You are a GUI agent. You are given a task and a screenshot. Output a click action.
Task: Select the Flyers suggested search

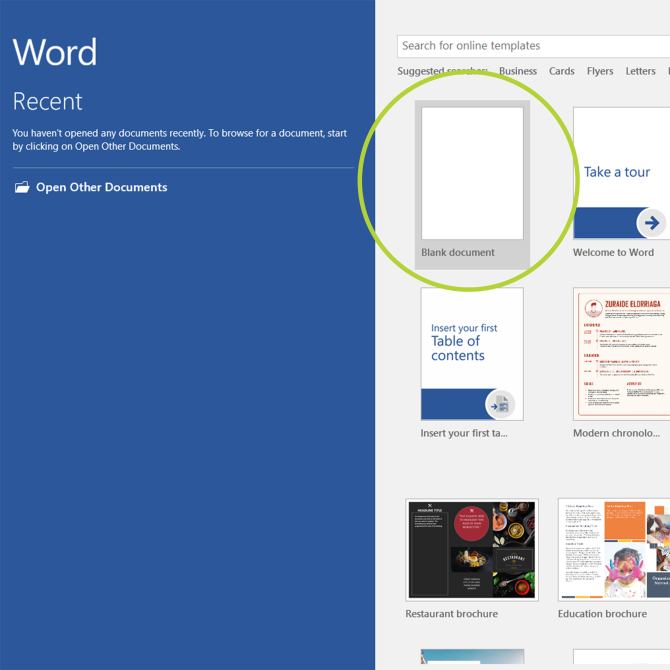(600, 71)
